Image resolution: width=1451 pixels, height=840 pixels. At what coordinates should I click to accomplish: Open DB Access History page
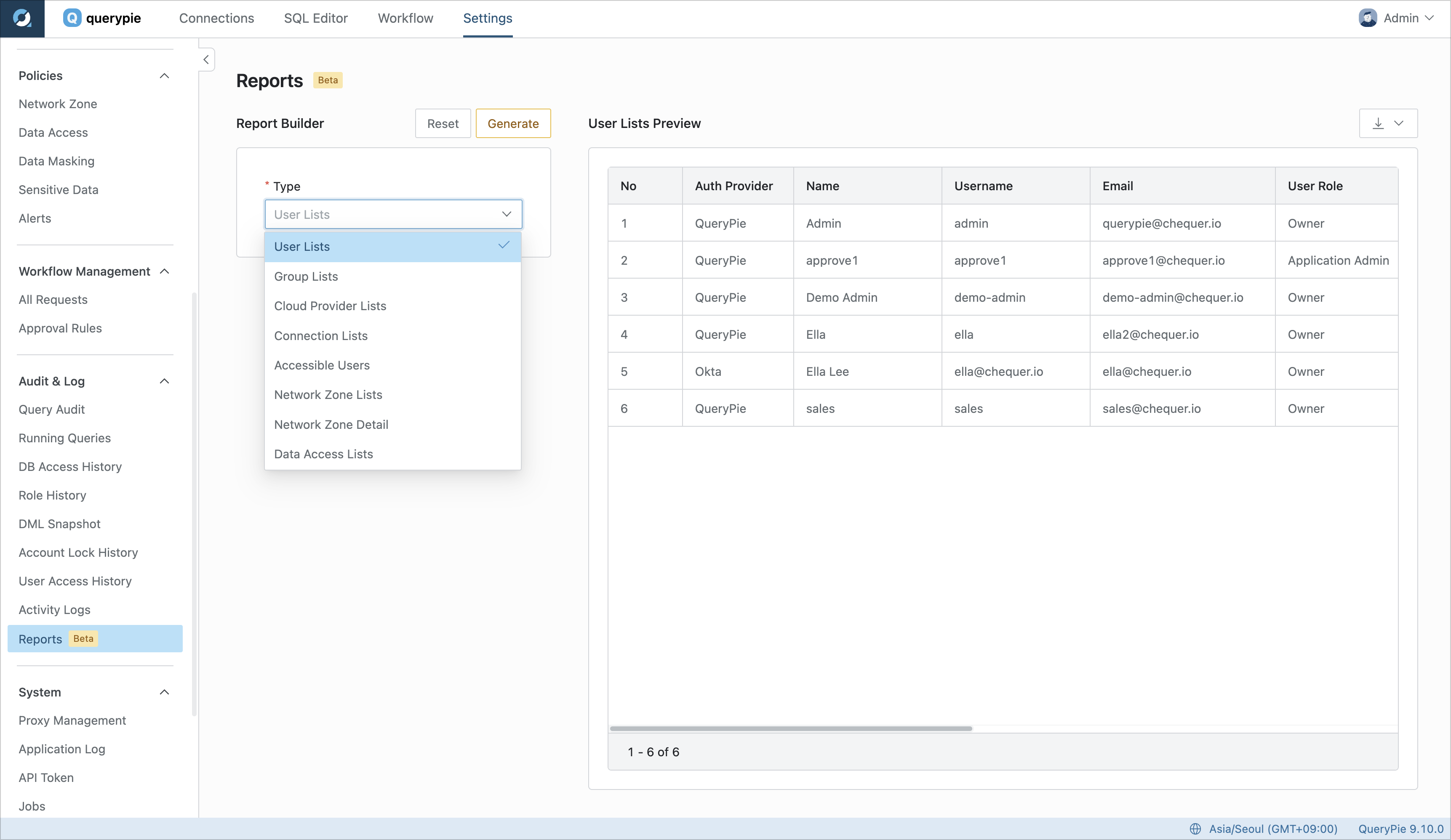(69, 467)
